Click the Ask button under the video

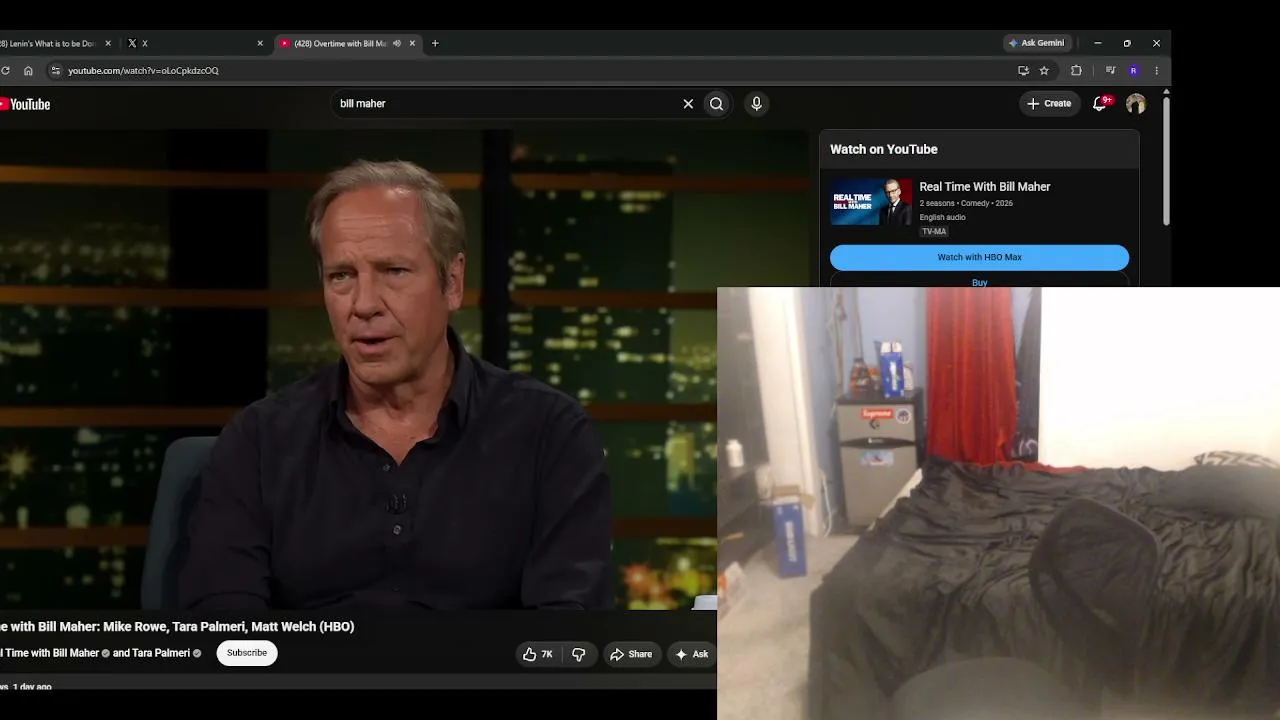(x=692, y=654)
